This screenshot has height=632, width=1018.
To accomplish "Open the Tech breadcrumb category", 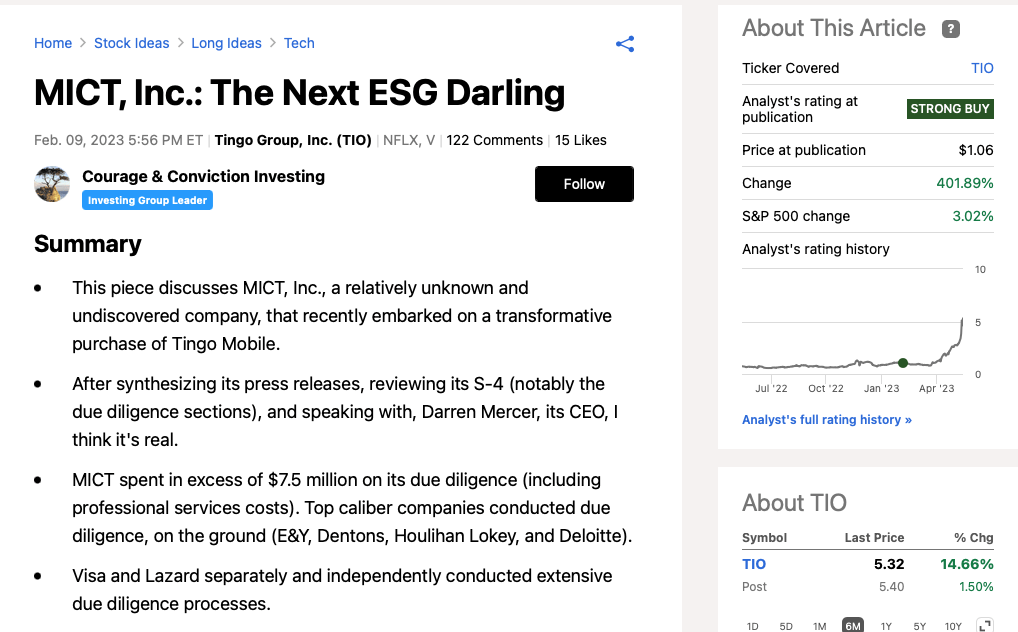I will pyautogui.click(x=299, y=43).
